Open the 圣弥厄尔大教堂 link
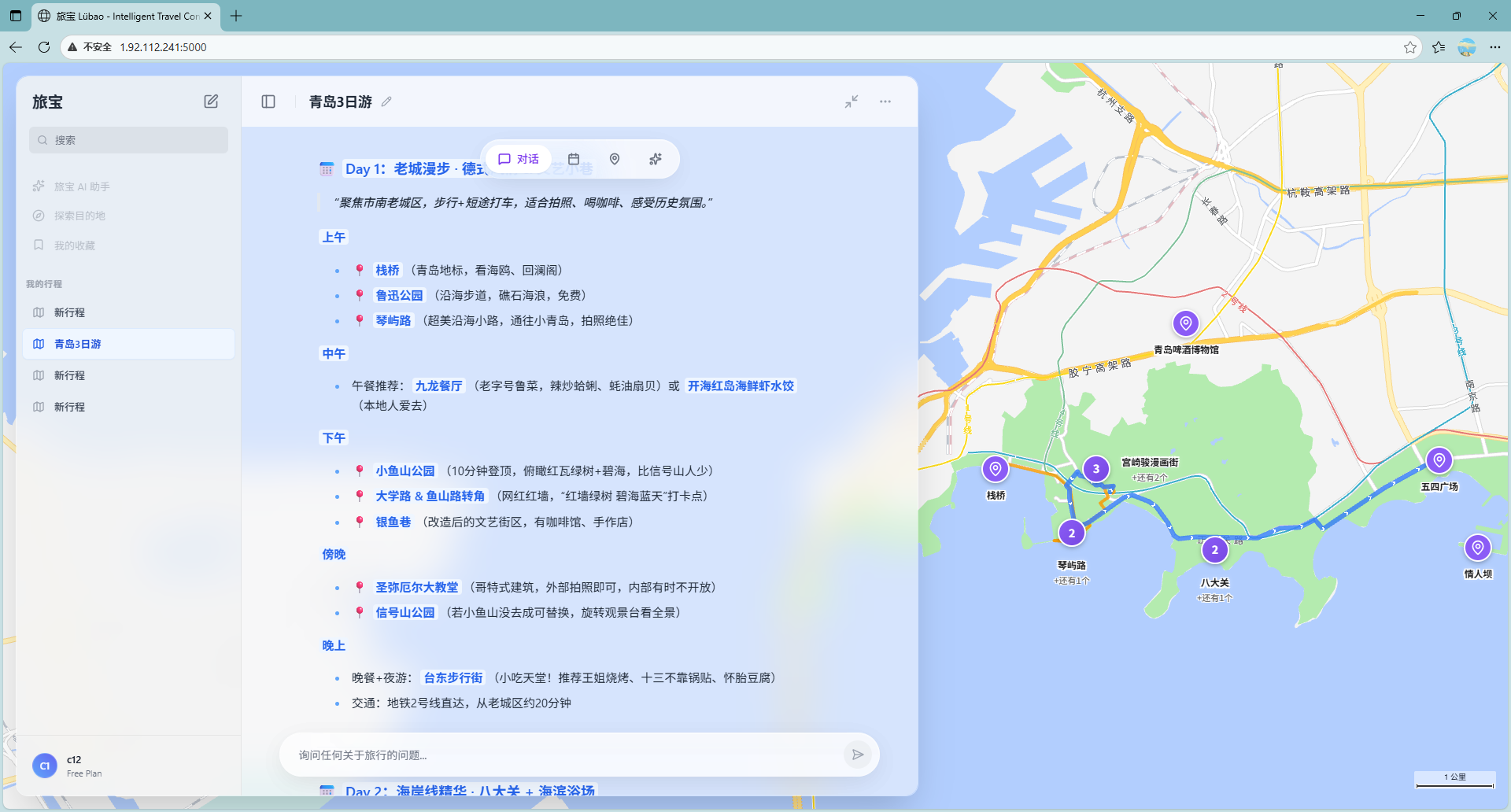This screenshot has height=812, width=1511. click(x=417, y=587)
